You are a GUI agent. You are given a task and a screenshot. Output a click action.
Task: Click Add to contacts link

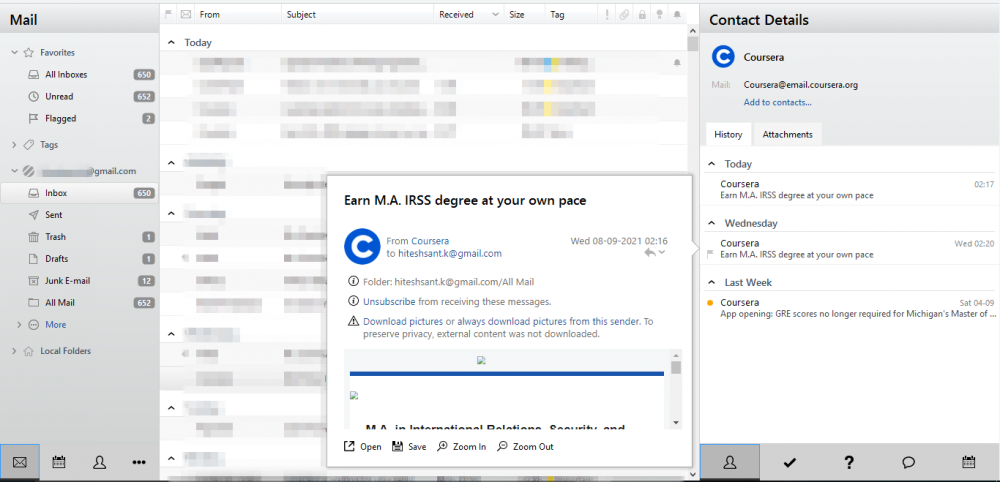click(777, 102)
